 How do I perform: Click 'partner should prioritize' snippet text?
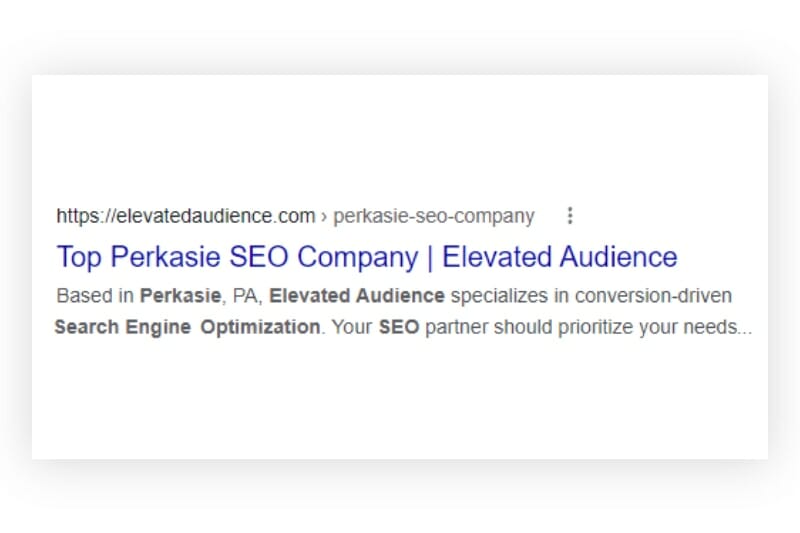pyautogui.click(x=524, y=327)
